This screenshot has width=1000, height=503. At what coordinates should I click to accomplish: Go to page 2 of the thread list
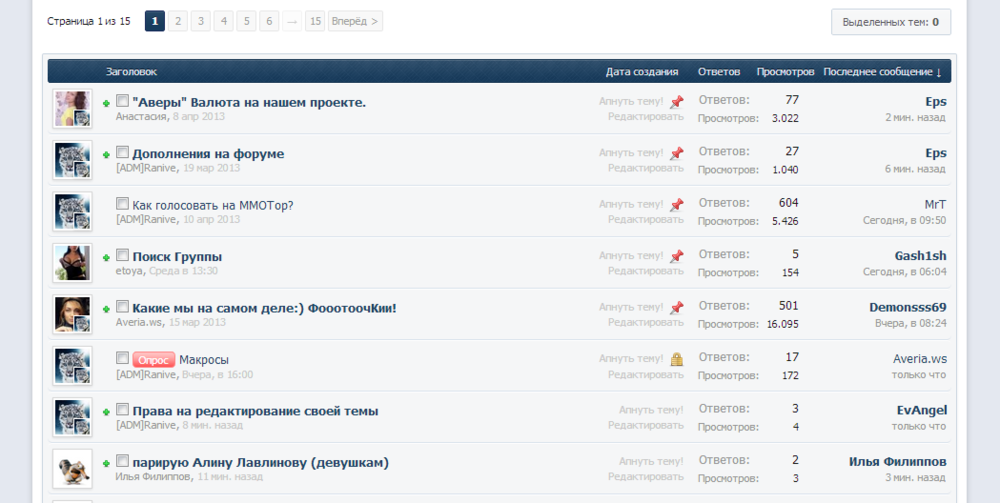coord(178,21)
